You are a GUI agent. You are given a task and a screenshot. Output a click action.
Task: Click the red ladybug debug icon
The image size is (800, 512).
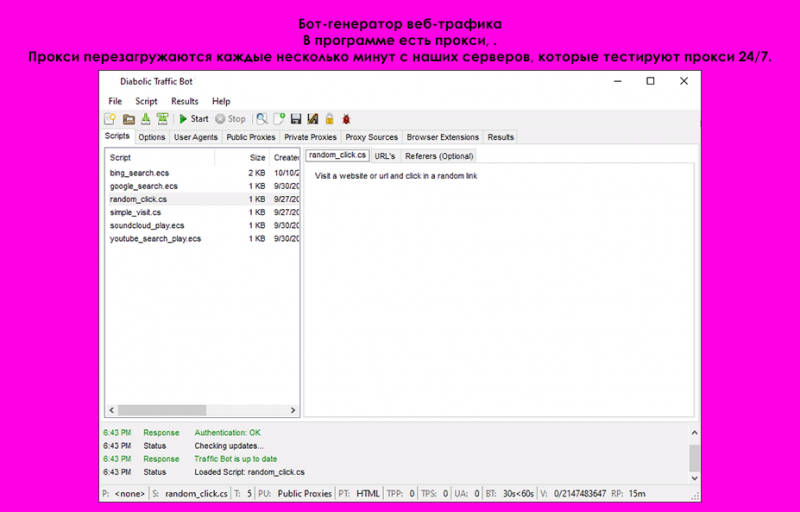[346, 119]
